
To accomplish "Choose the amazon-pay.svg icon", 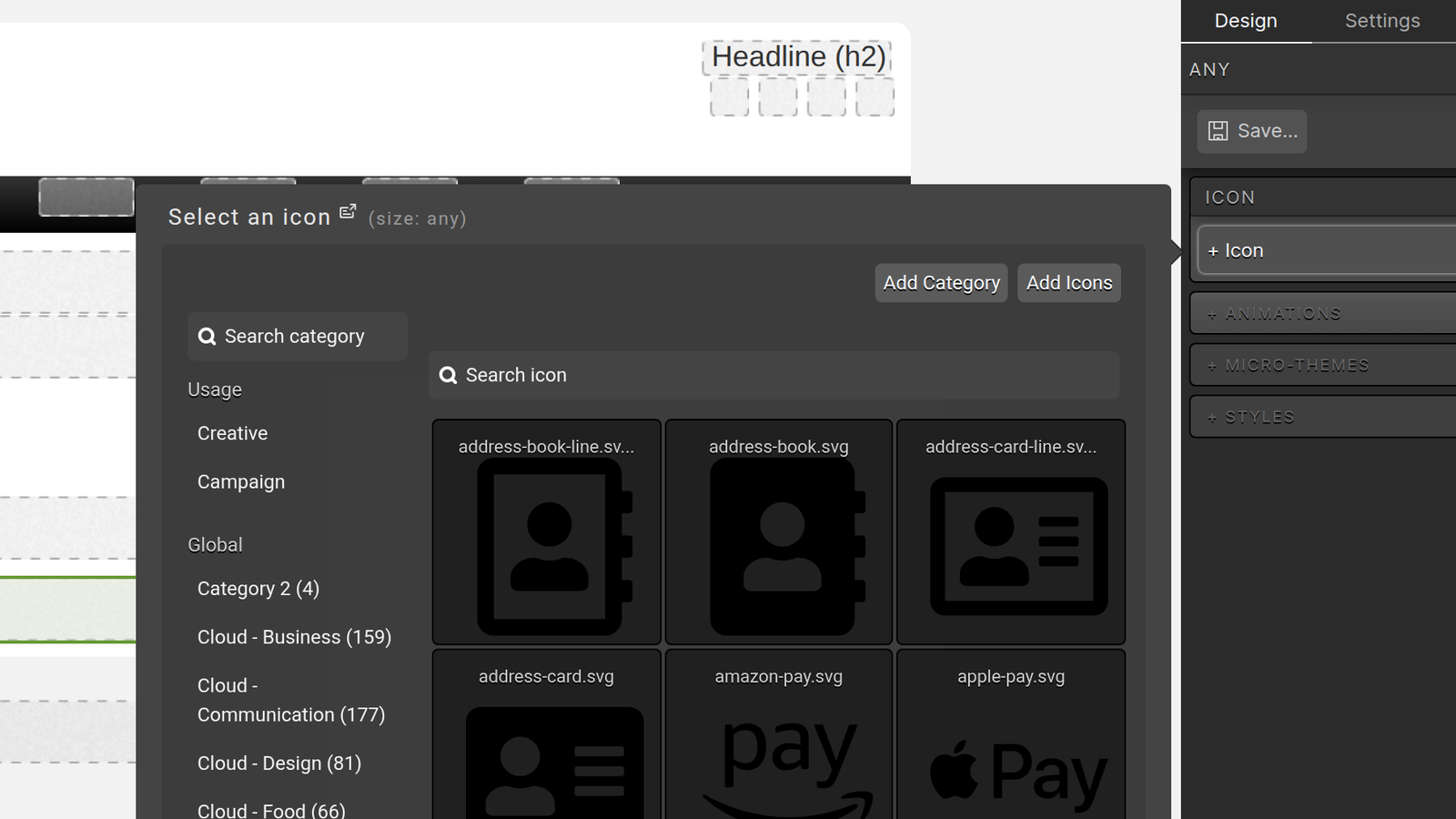I will coord(779,733).
